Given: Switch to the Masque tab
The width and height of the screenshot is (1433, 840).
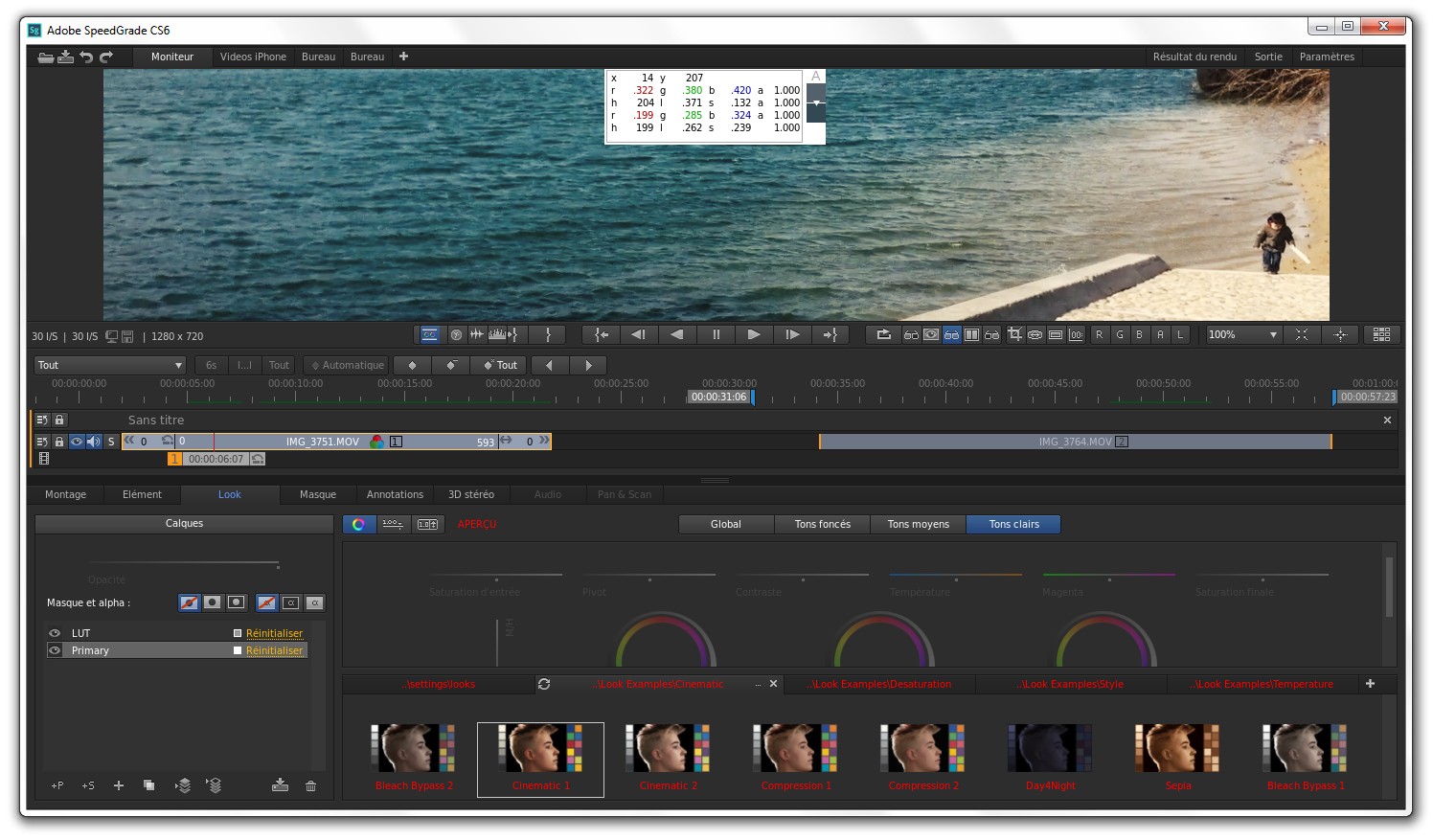Looking at the screenshot, I should (317, 494).
